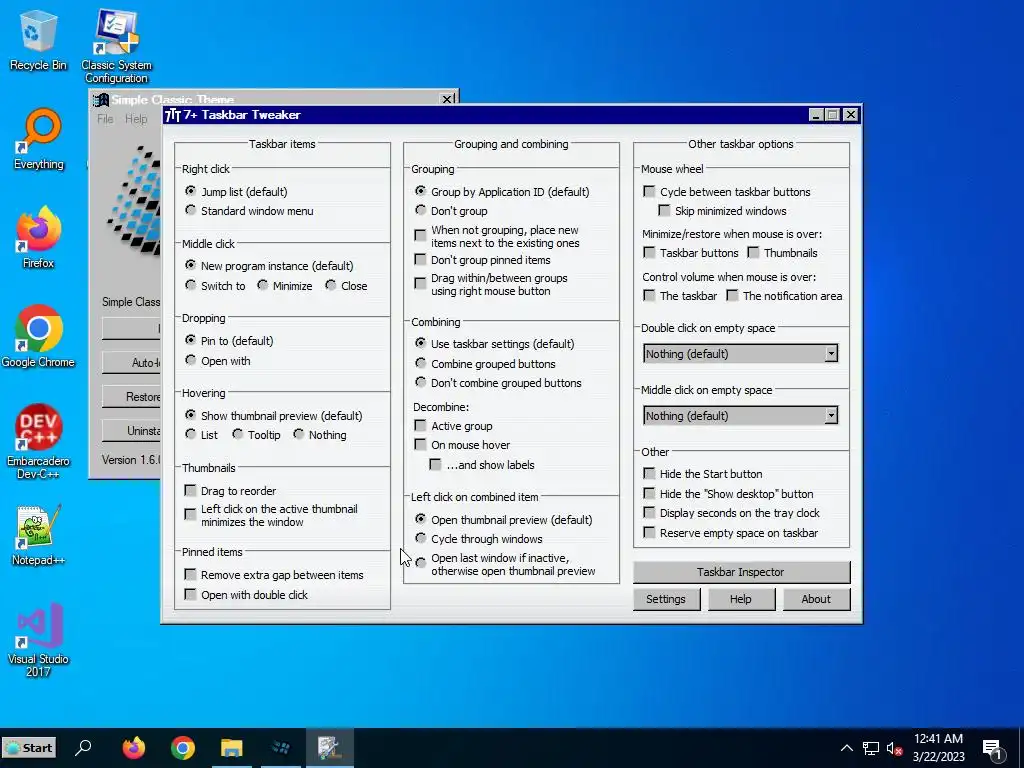Expand Double click on empty space dropdown
Viewport: 1024px width, 768px height.
tap(831, 353)
